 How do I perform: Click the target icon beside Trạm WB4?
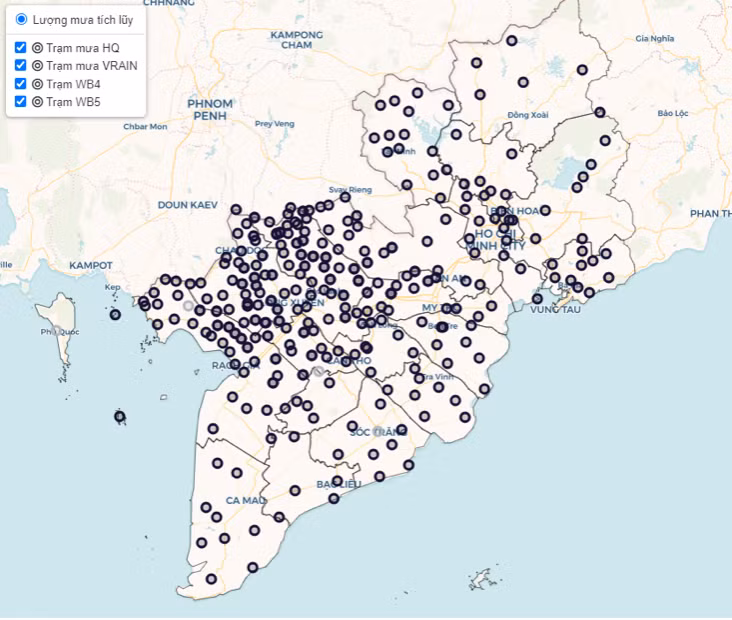click(38, 83)
